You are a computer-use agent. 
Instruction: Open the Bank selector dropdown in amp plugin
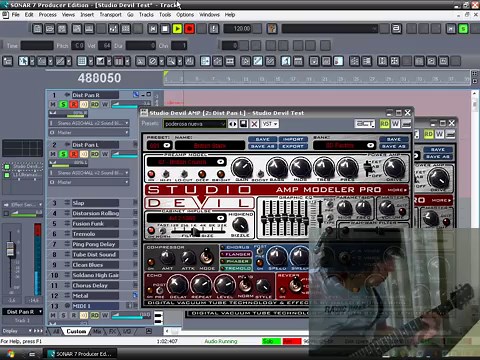pyautogui.click(x=370, y=145)
